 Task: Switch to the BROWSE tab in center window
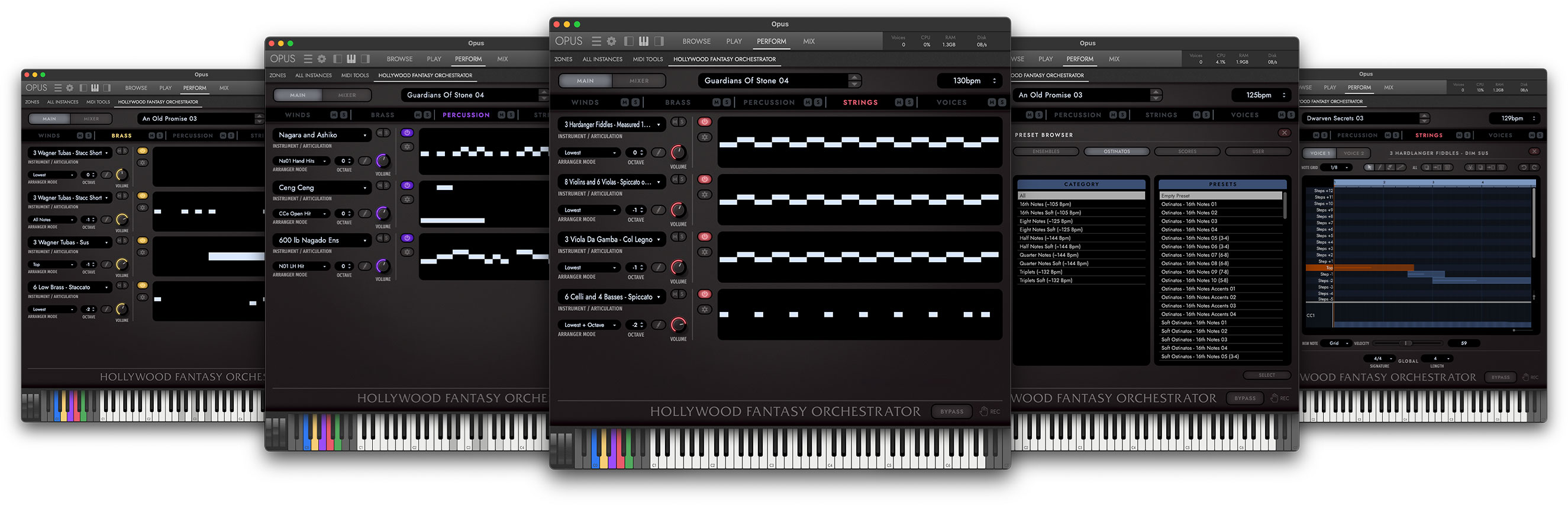pos(696,41)
